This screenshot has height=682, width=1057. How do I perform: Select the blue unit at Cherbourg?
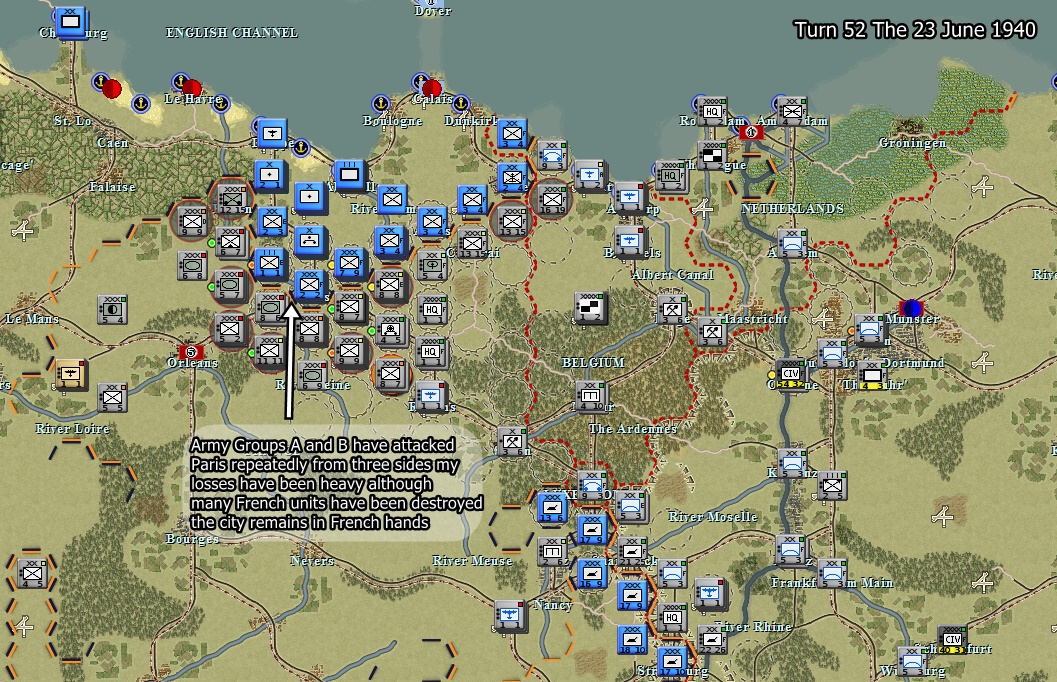coord(70,23)
